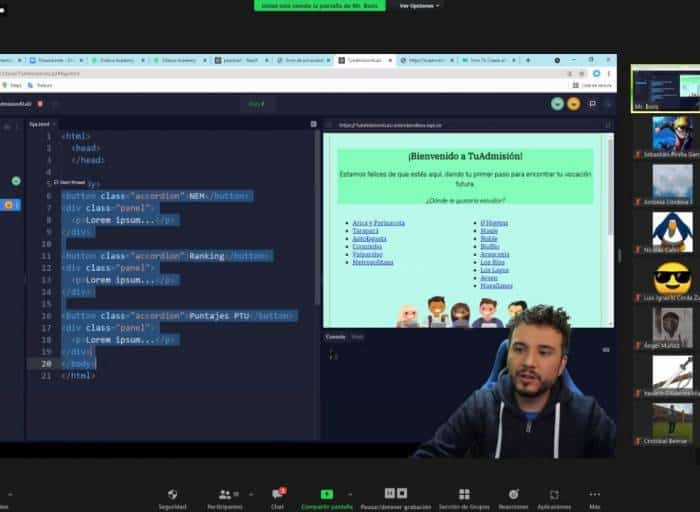The width and height of the screenshot is (700, 512).
Task: Click the preview pane vertical scrollbar
Action: click(610, 185)
